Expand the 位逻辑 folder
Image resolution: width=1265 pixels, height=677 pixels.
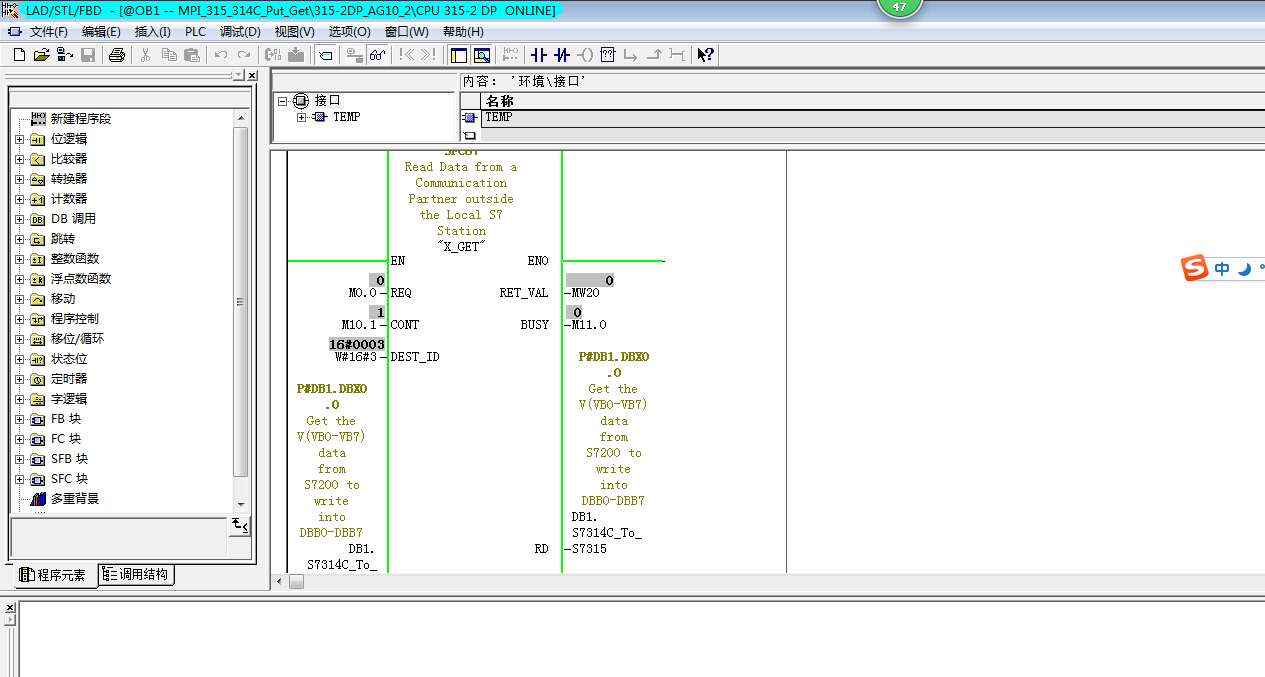pos(20,139)
